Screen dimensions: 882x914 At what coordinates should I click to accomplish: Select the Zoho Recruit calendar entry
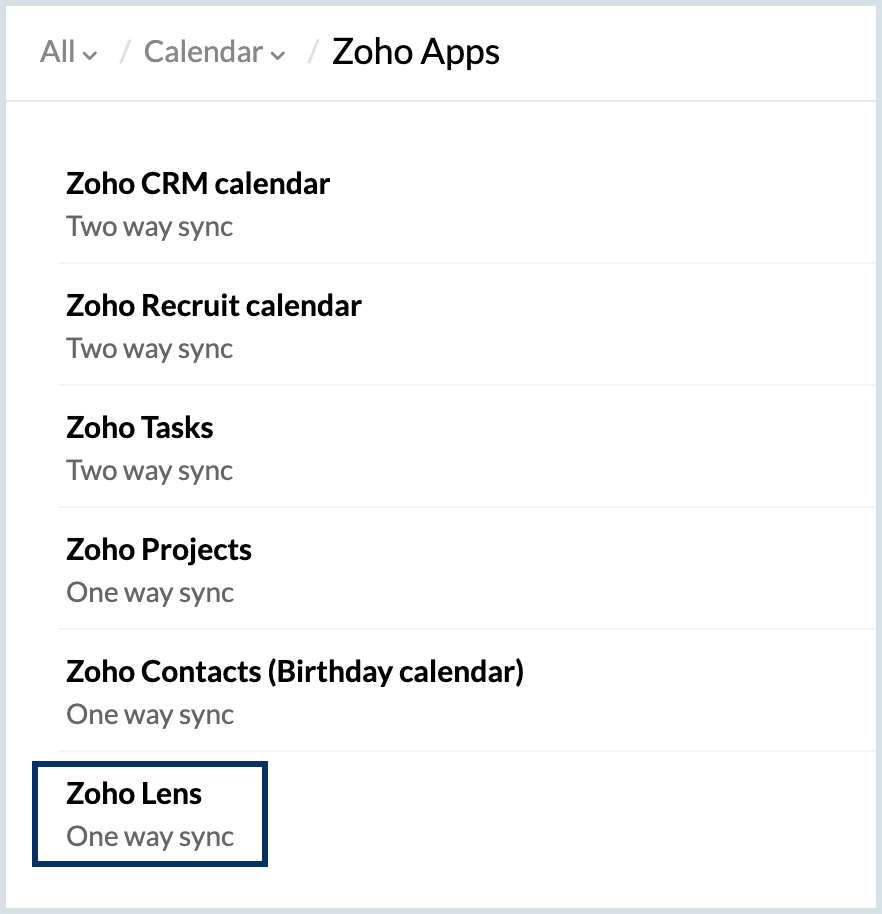(214, 306)
